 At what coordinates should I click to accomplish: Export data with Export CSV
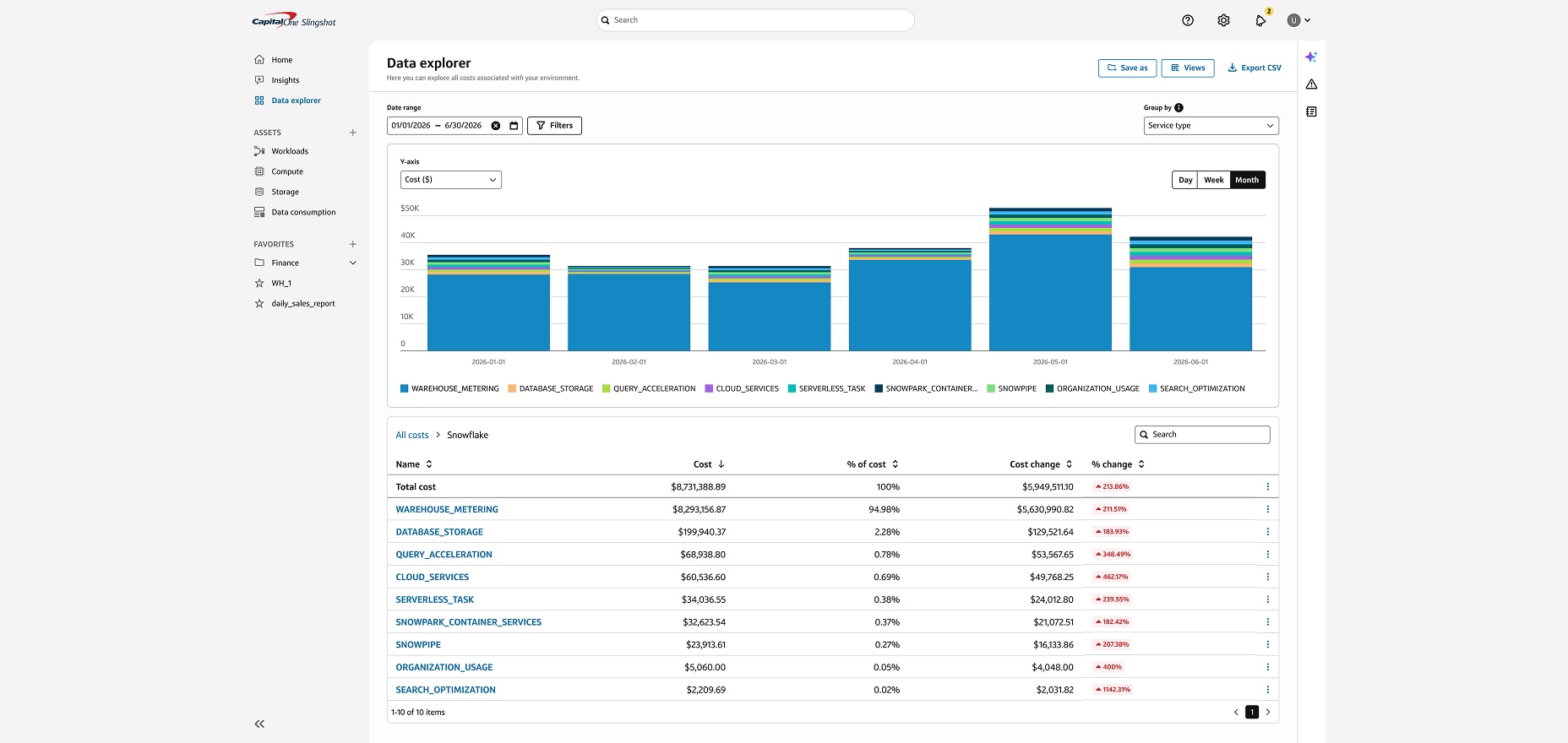pos(1255,68)
